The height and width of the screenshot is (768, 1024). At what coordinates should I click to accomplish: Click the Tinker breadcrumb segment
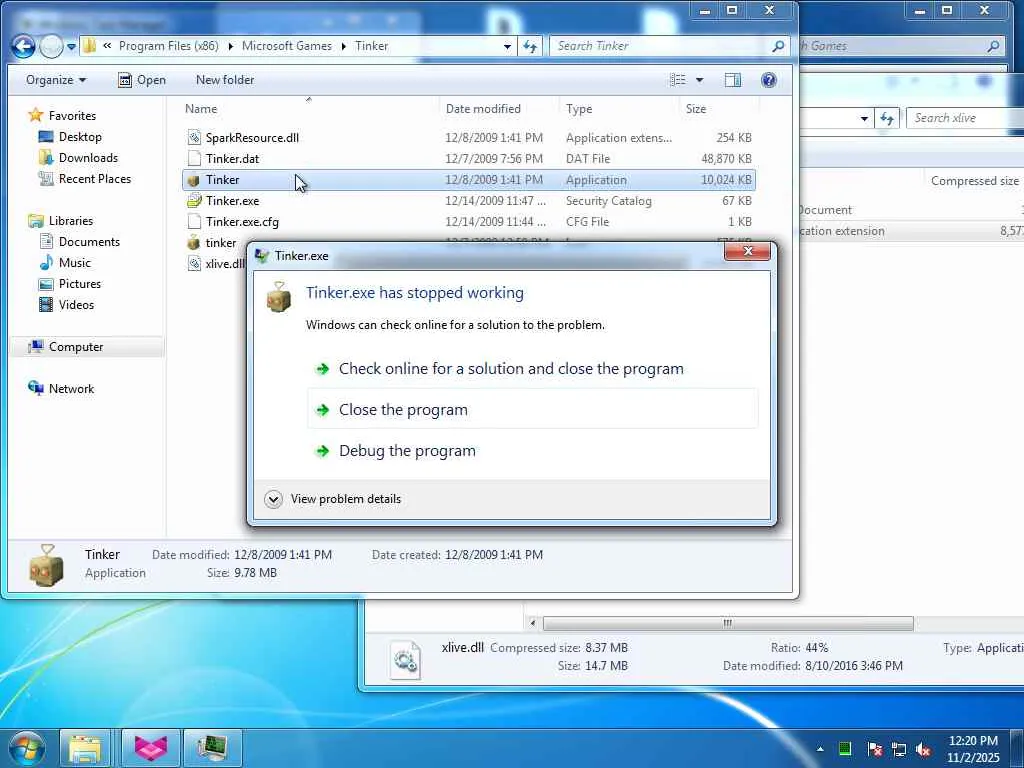click(372, 46)
